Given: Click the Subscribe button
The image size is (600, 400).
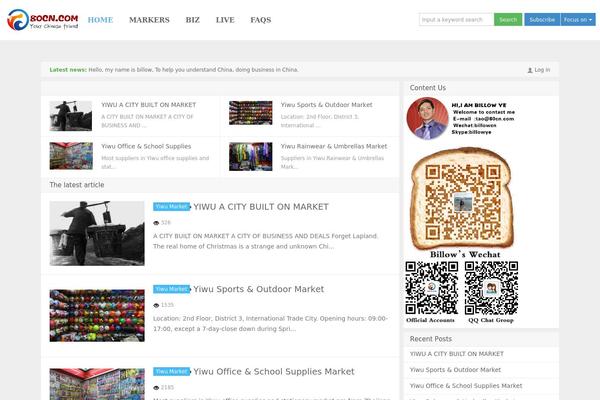Looking at the screenshot, I should click(x=542, y=20).
